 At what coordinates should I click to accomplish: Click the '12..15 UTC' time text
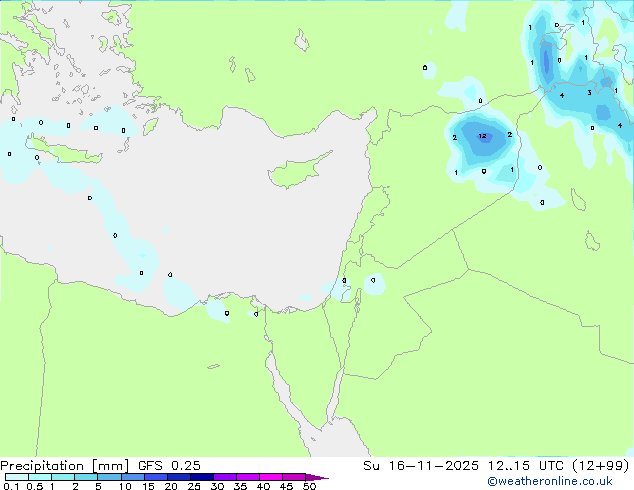[526, 466]
